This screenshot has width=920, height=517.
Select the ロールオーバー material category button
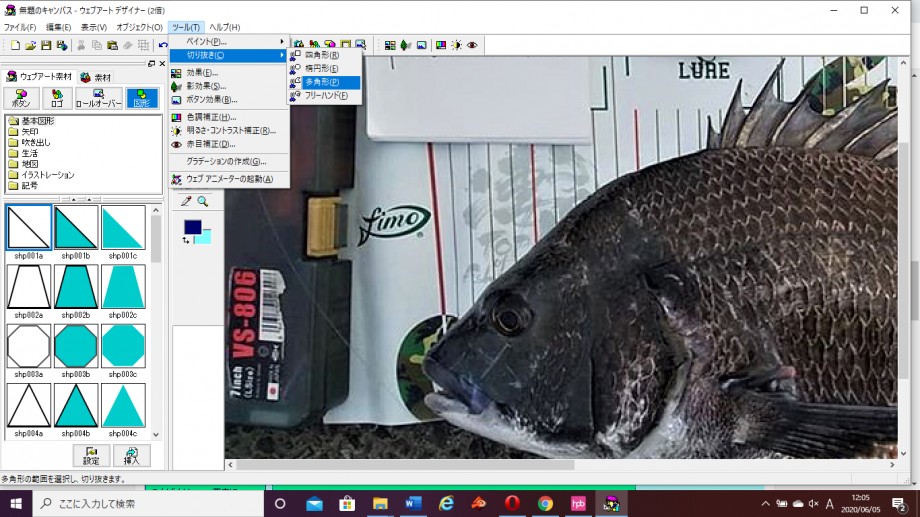99,98
